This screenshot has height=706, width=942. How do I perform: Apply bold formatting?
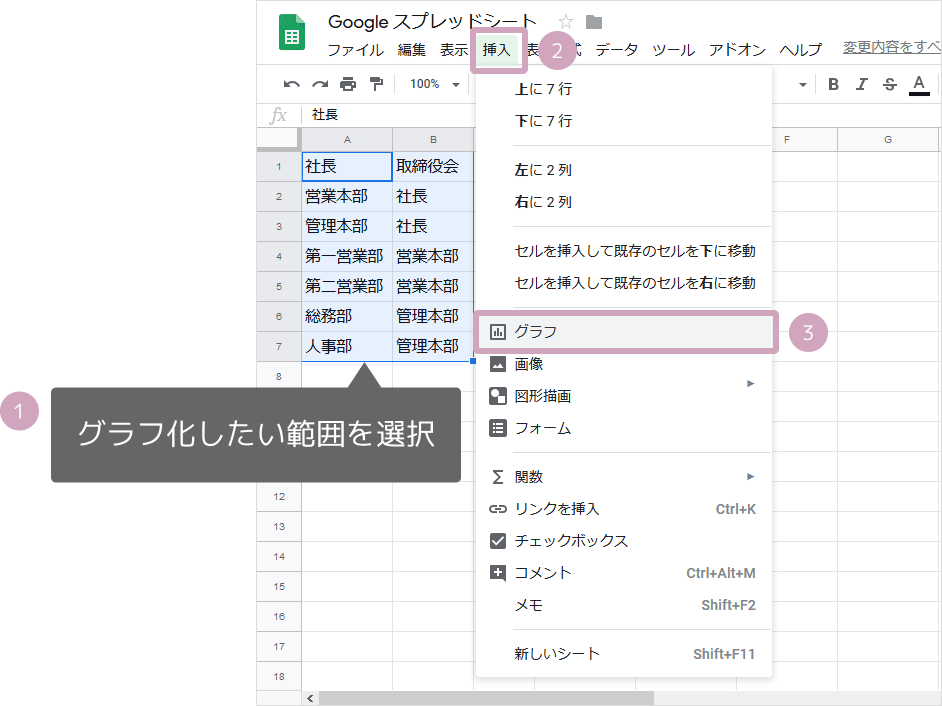tap(834, 85)
